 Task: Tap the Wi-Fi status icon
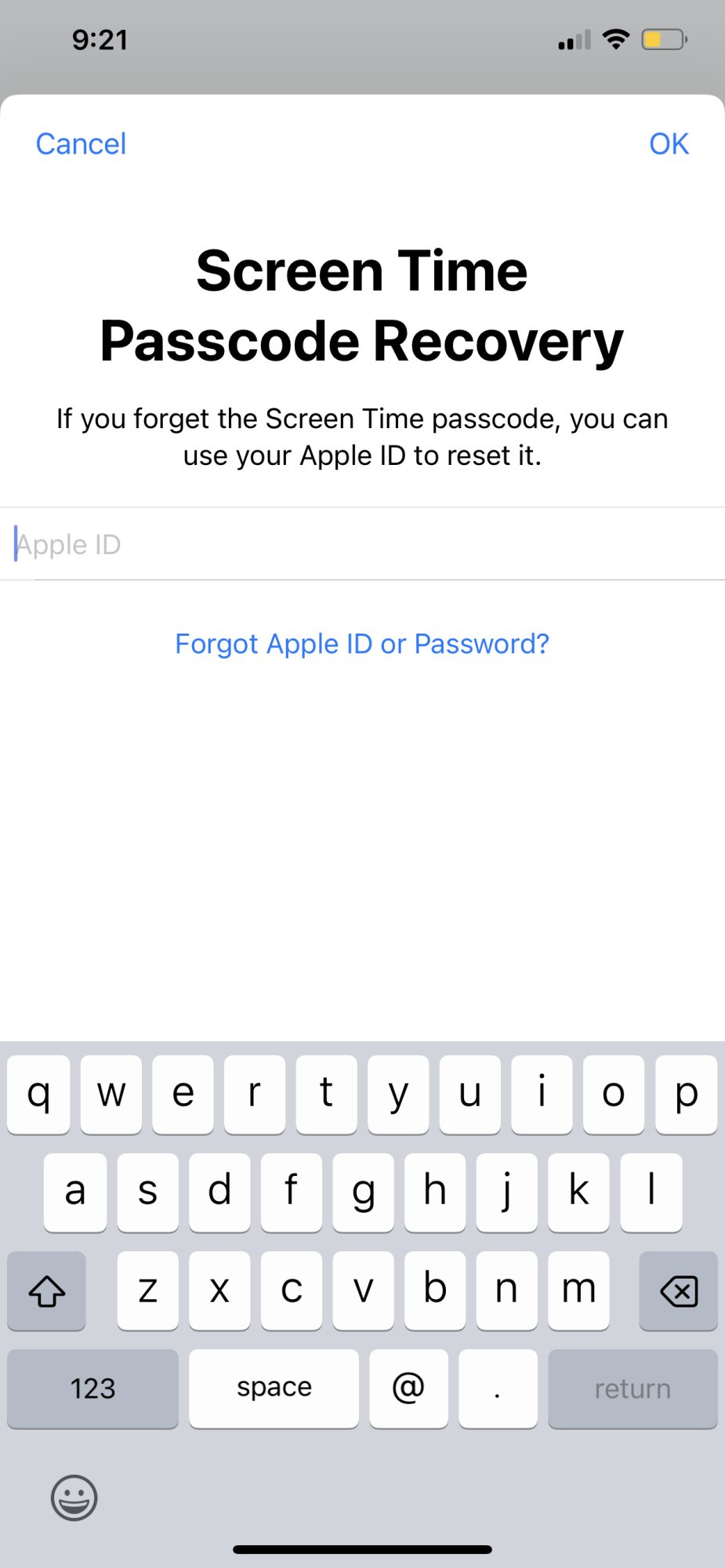click(x=616, y=39)
